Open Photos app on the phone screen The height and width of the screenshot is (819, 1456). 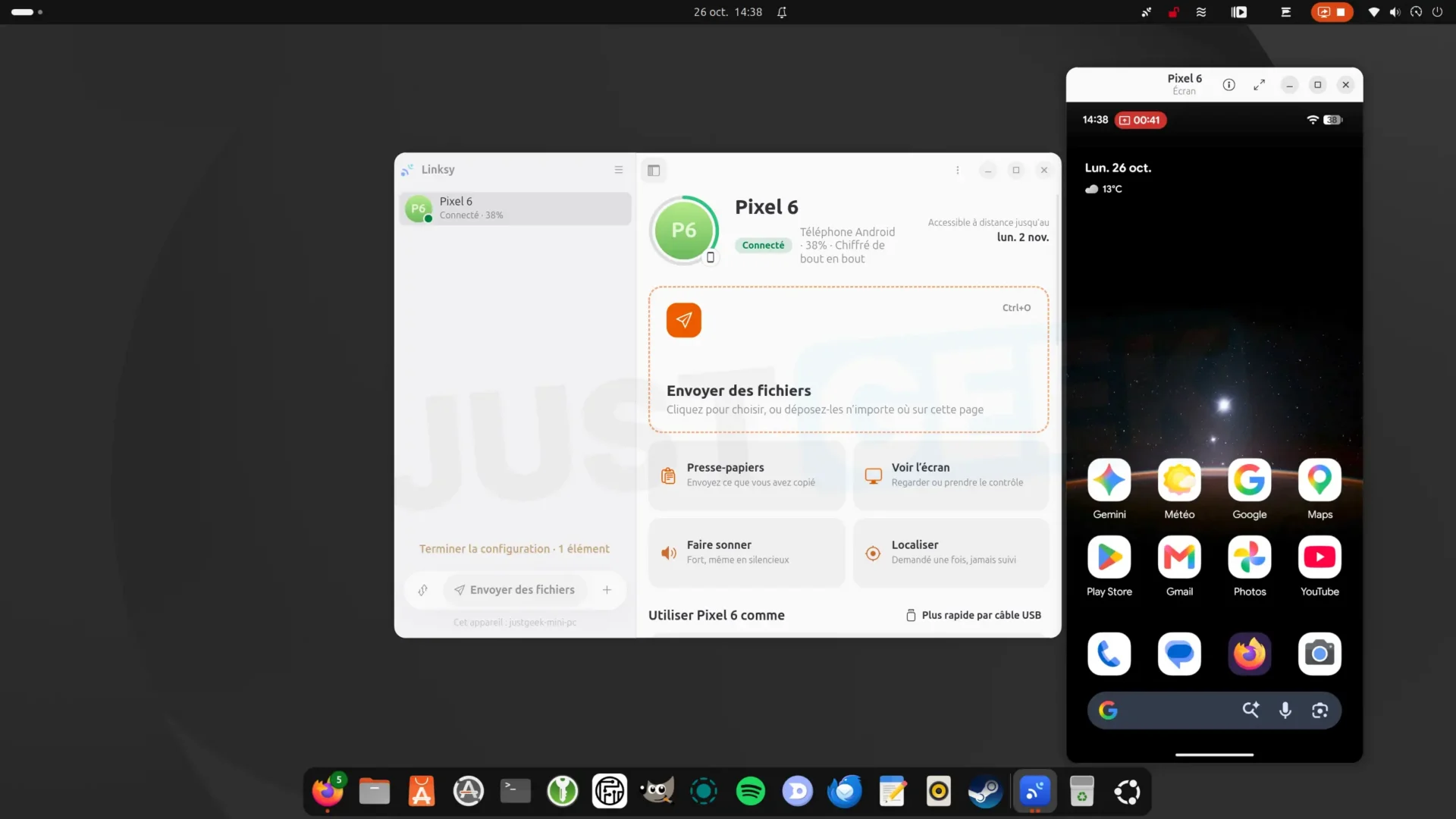[x=1250, y=566]
